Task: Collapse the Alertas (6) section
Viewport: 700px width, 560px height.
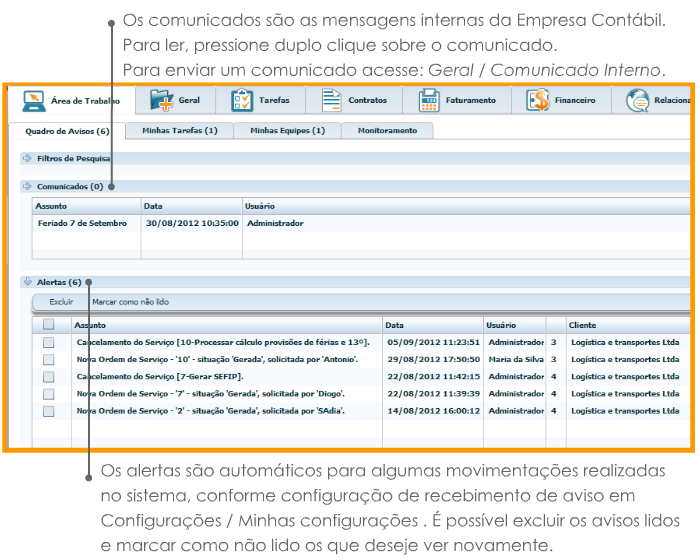Action: coord(27,282)
